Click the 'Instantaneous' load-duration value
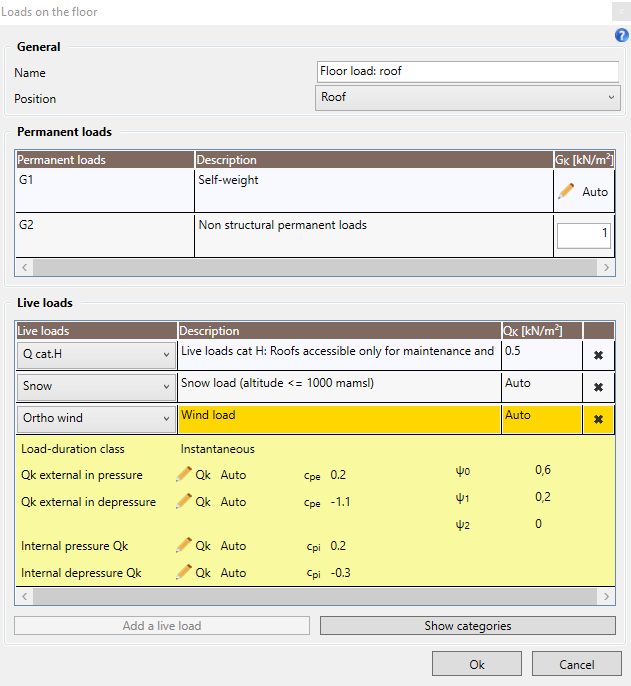Viewport: 631px width, 686px height. click(217, 449)
